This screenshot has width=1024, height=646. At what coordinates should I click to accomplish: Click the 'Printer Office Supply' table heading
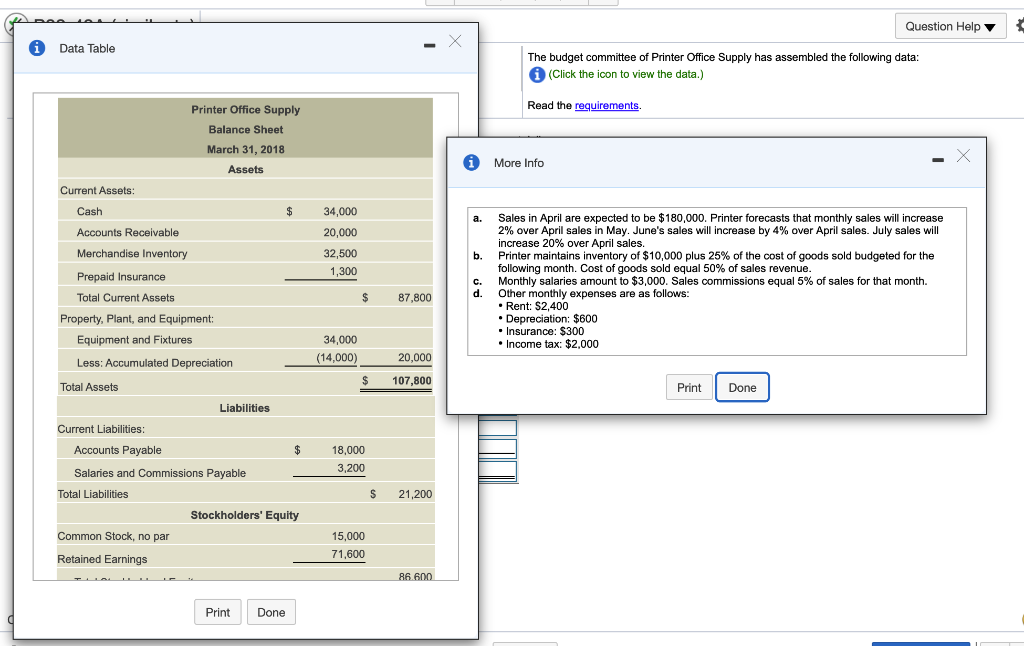tap(246, 109)
